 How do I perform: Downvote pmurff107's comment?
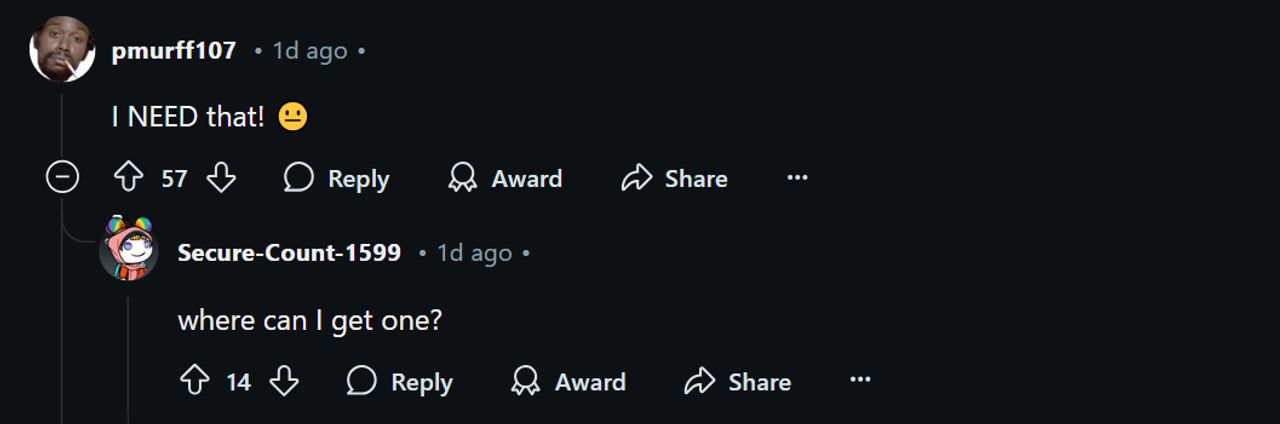[x=221, y=178]
